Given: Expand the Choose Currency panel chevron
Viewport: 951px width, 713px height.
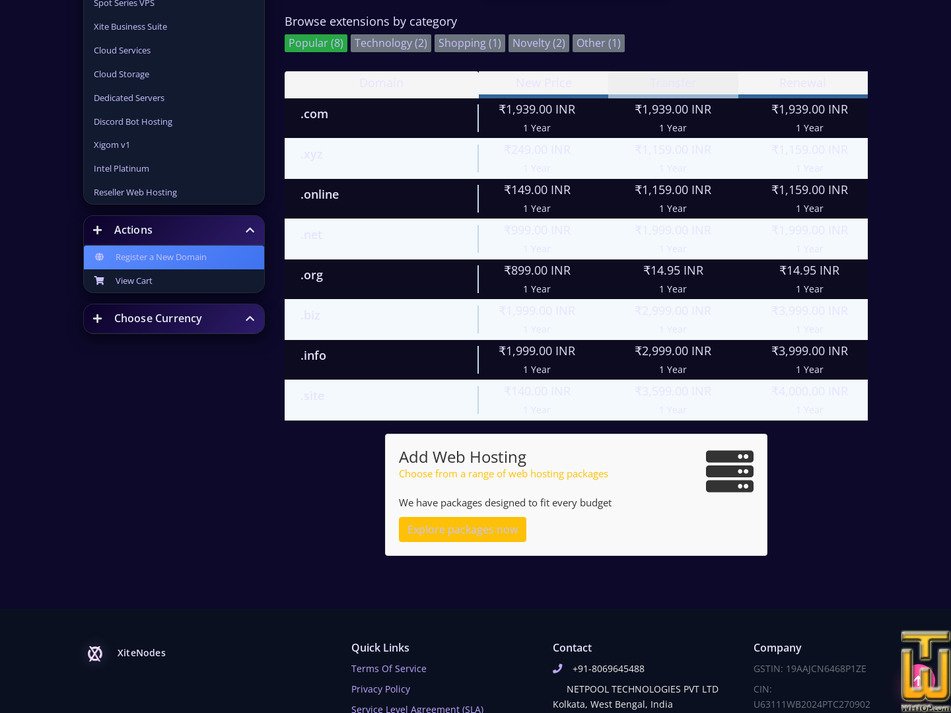Looking at the screenshot, I should 250,319.
